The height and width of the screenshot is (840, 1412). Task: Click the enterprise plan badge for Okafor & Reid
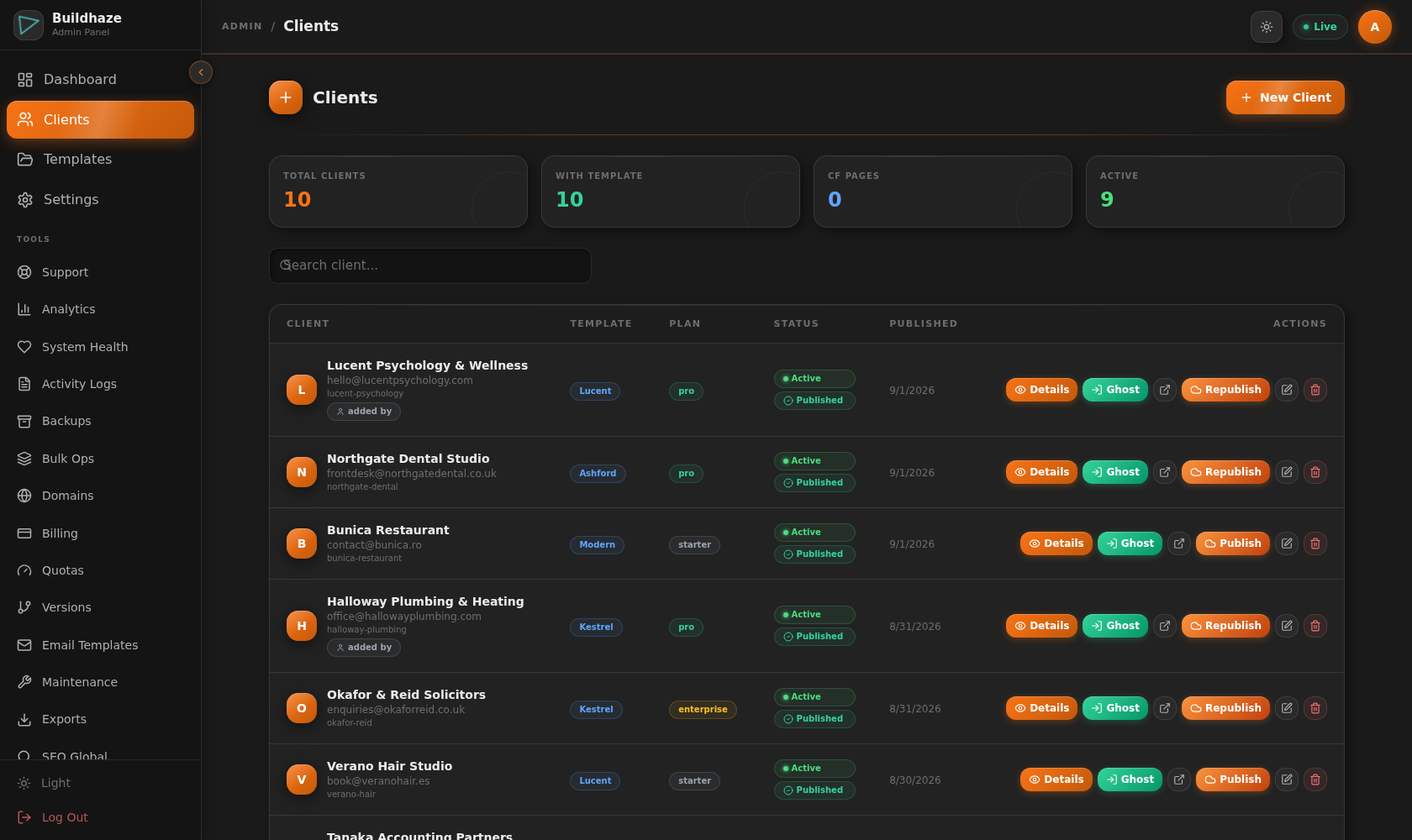703,710
